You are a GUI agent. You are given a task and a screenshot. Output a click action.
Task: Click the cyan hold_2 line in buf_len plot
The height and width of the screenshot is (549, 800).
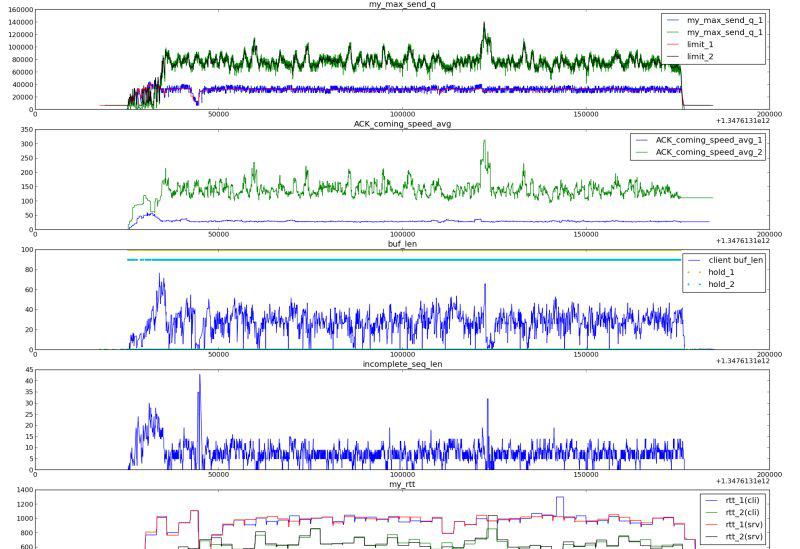coord(403,260)
